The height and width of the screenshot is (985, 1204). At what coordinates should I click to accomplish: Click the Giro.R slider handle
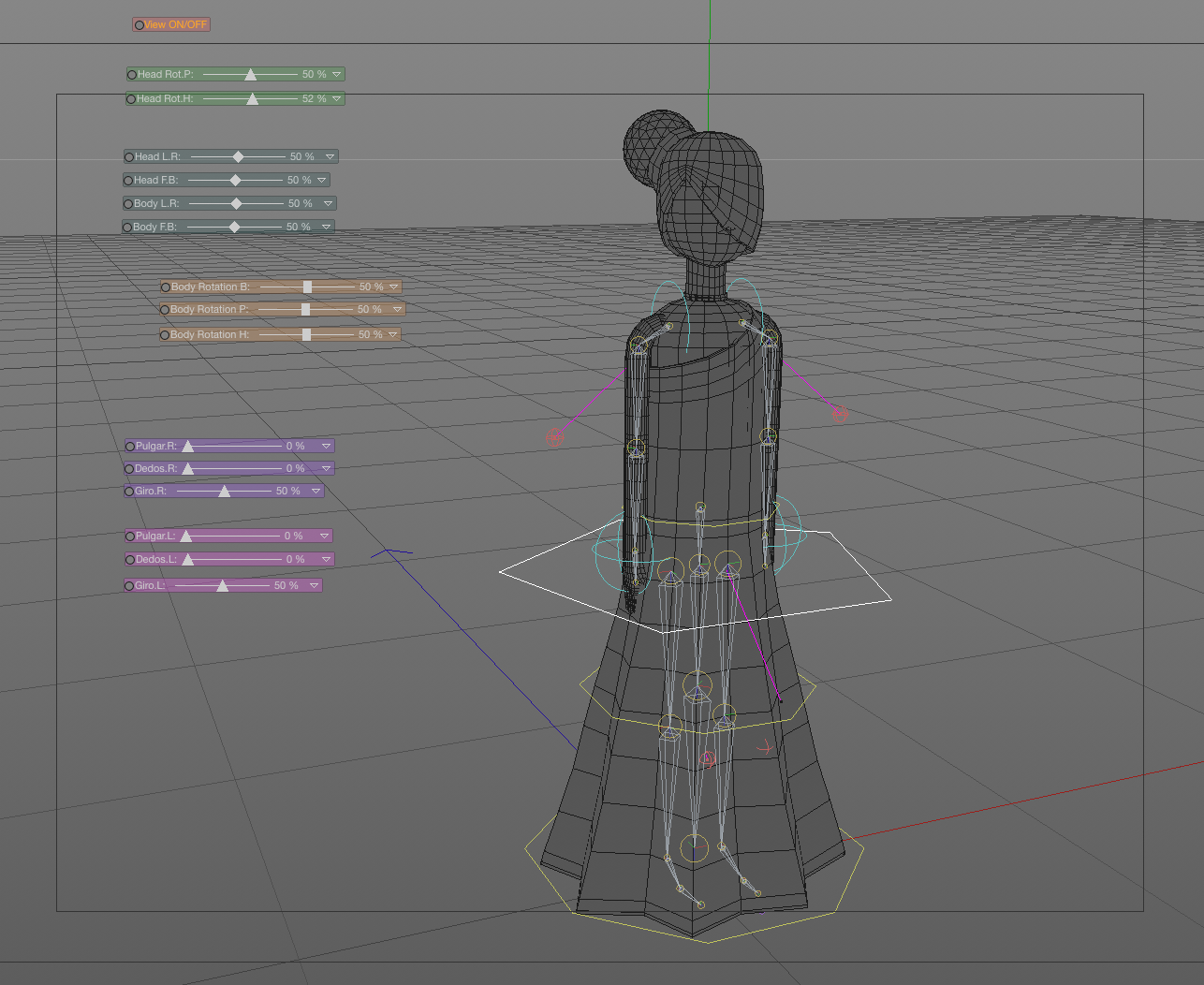click(x=224, y=491)
